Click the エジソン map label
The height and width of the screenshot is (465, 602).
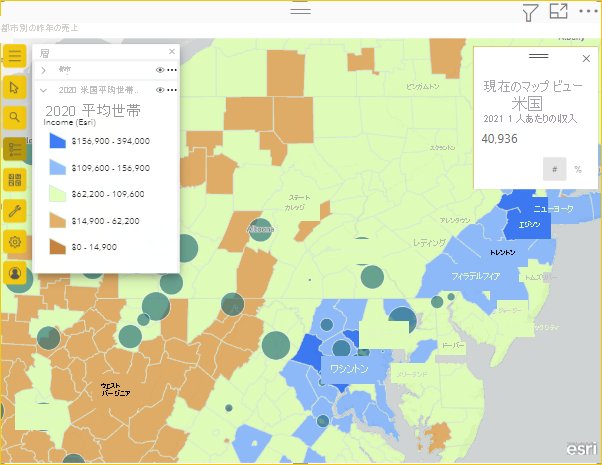coord(530,224)
